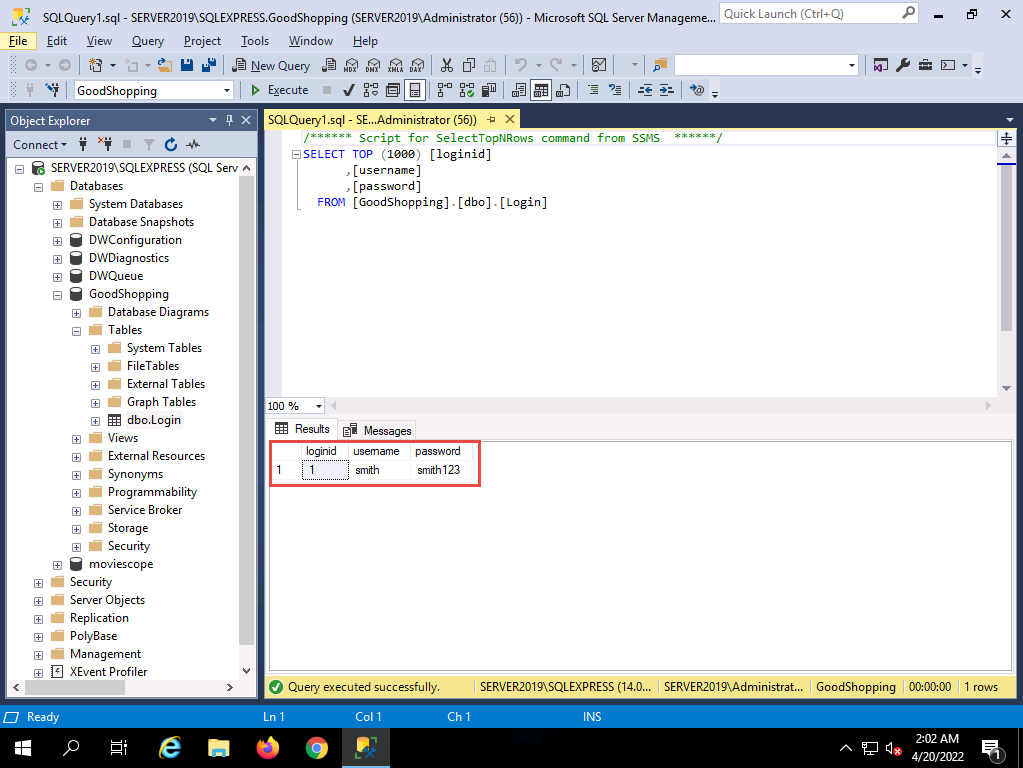
Task: Toggle Results to Grid output mode
Action: (x=540, y=90)
